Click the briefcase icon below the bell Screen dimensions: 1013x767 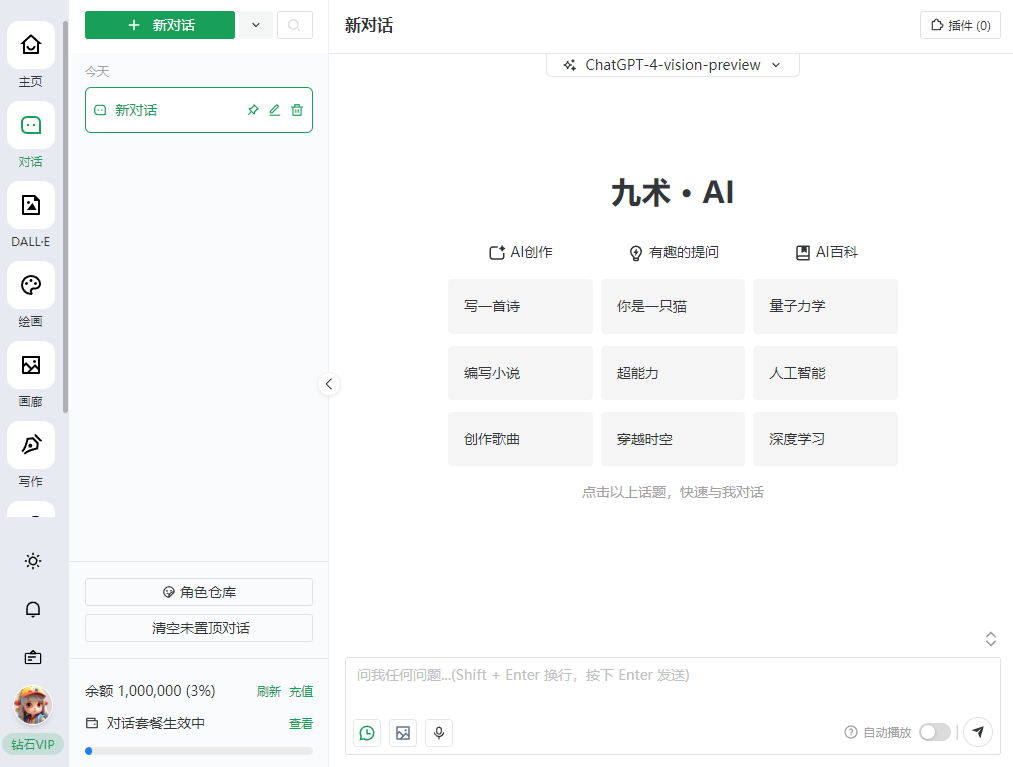pos(33,658)
